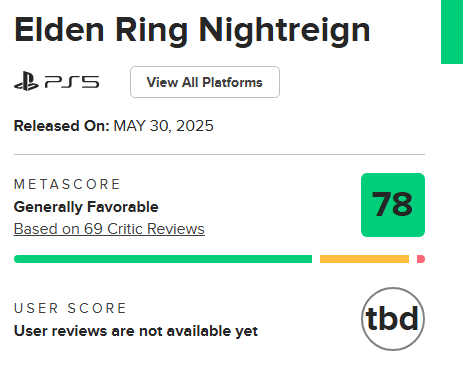Click the yellow mixed reviews bar segment
The image size is (463, 391).
click(x=364, y=259)
